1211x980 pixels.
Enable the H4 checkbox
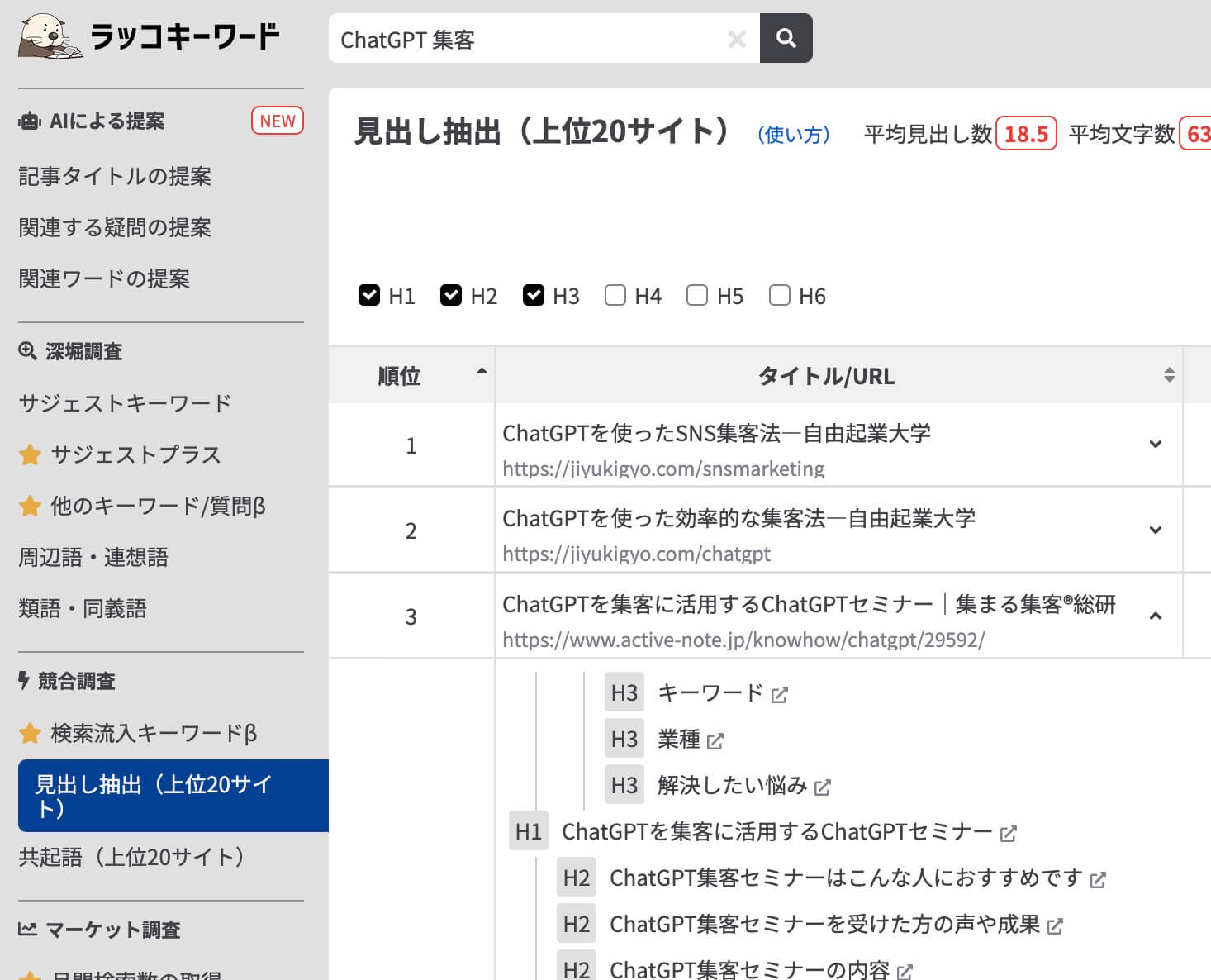point(615,295)
